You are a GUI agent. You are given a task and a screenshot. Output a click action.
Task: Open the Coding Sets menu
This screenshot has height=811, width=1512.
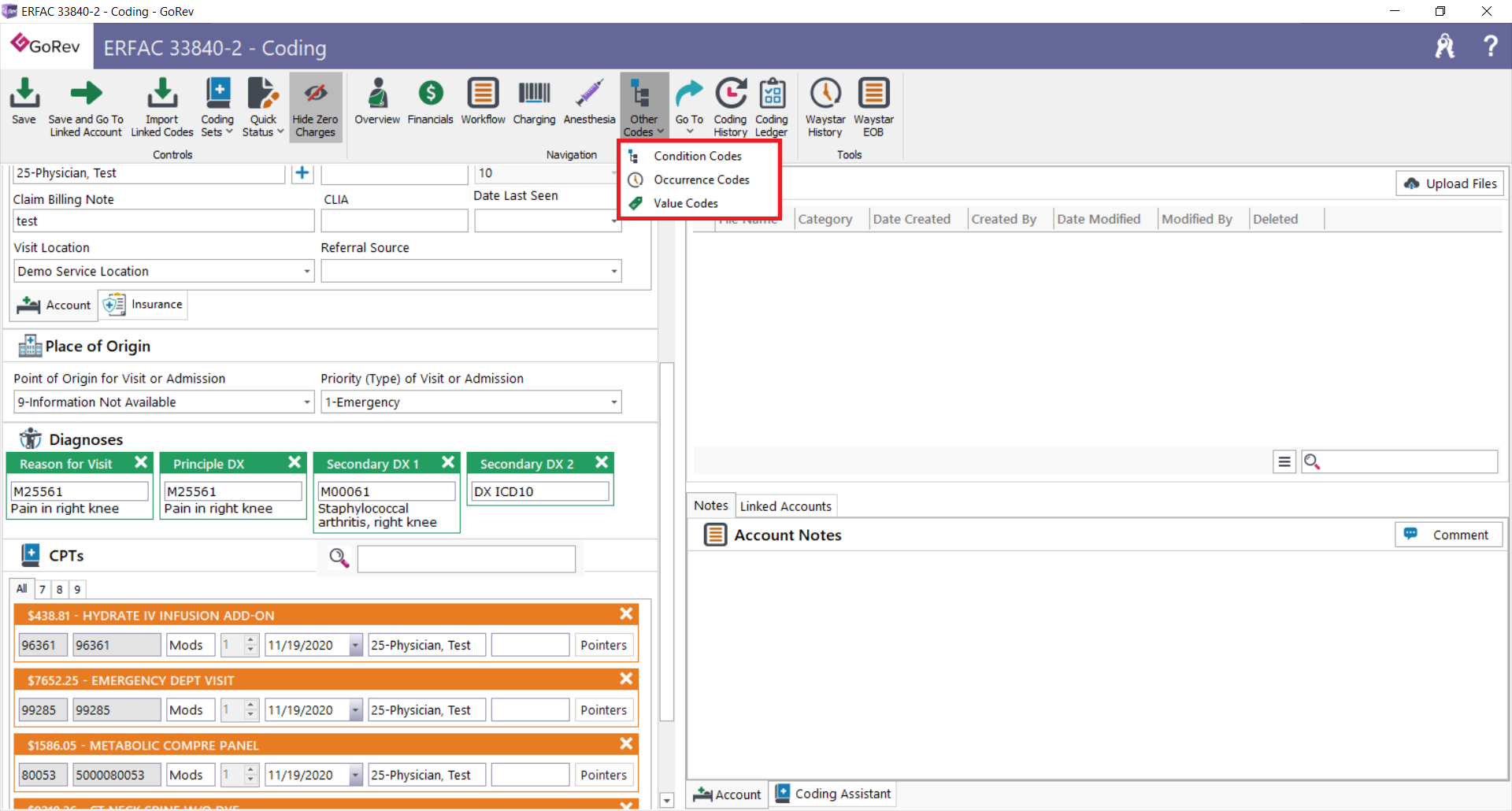click(x=217, y=107)
